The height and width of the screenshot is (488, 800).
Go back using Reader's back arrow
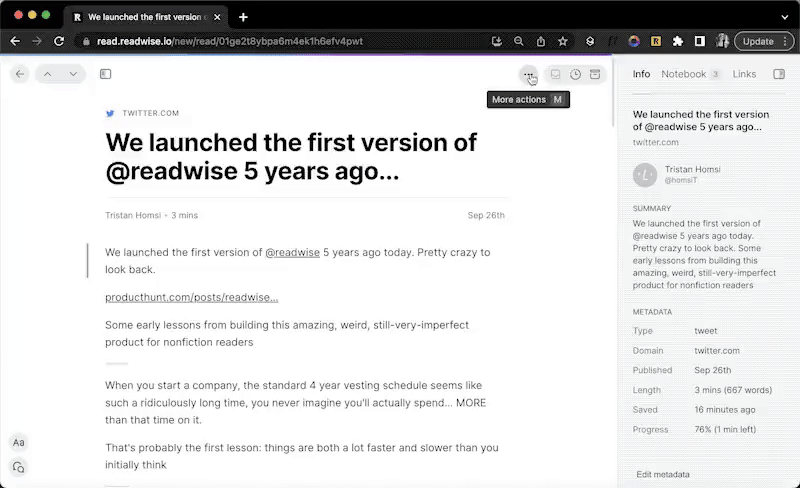coord(19,74)
